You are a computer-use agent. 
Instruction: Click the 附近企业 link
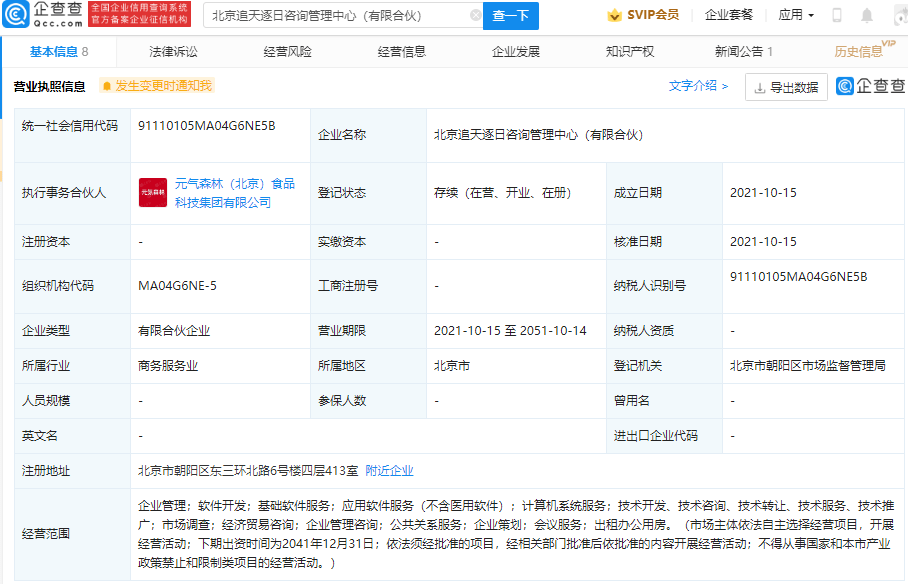coord(389,471)
